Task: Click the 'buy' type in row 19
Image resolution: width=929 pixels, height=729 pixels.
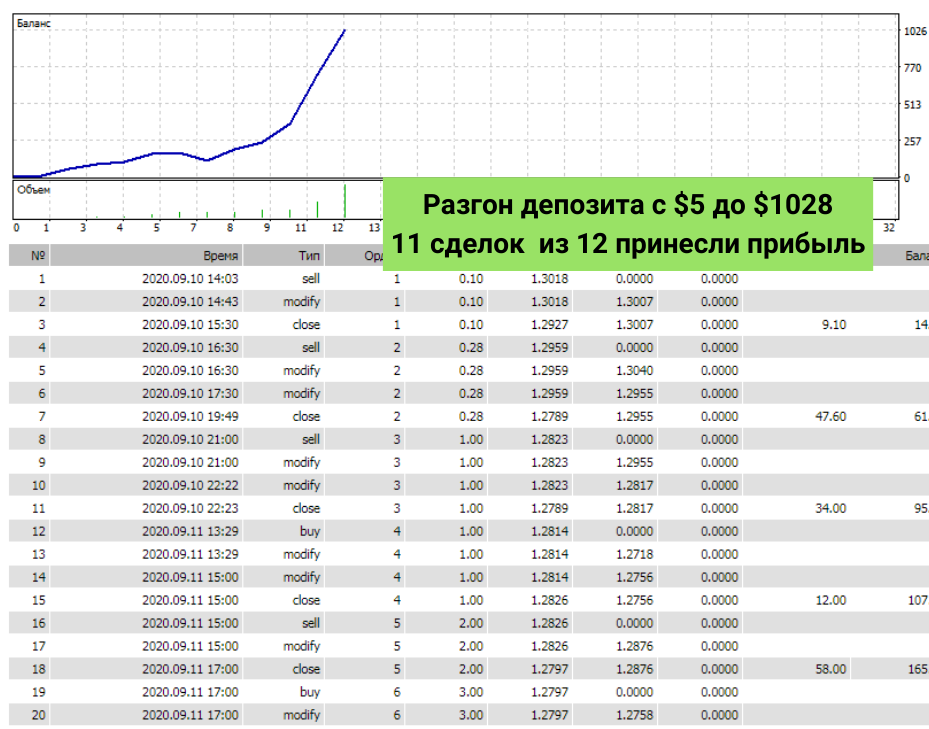Action: (310, 692)
